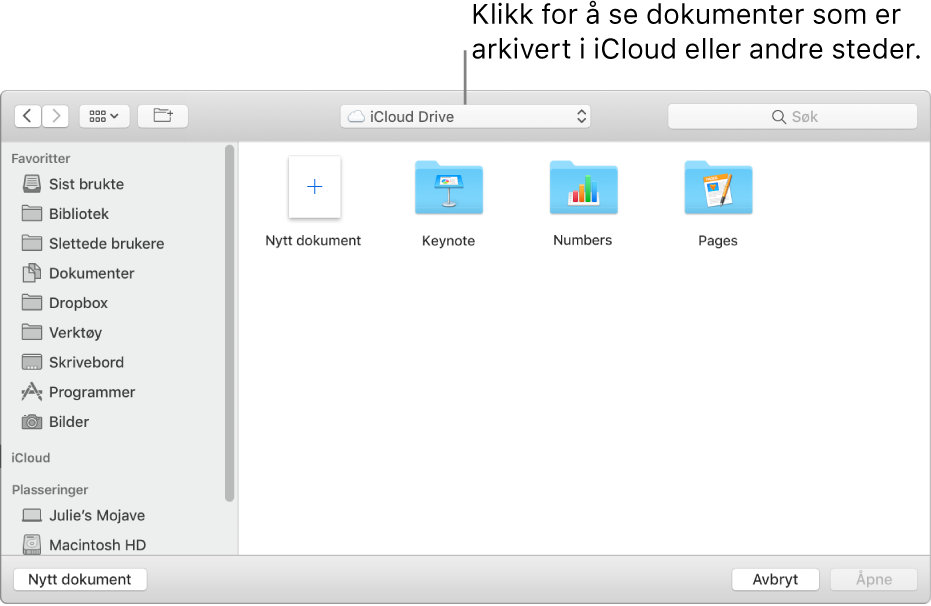Click the Julie's Mojave computer icon
This screenshot has height=606, width=931.
(32, 515)
